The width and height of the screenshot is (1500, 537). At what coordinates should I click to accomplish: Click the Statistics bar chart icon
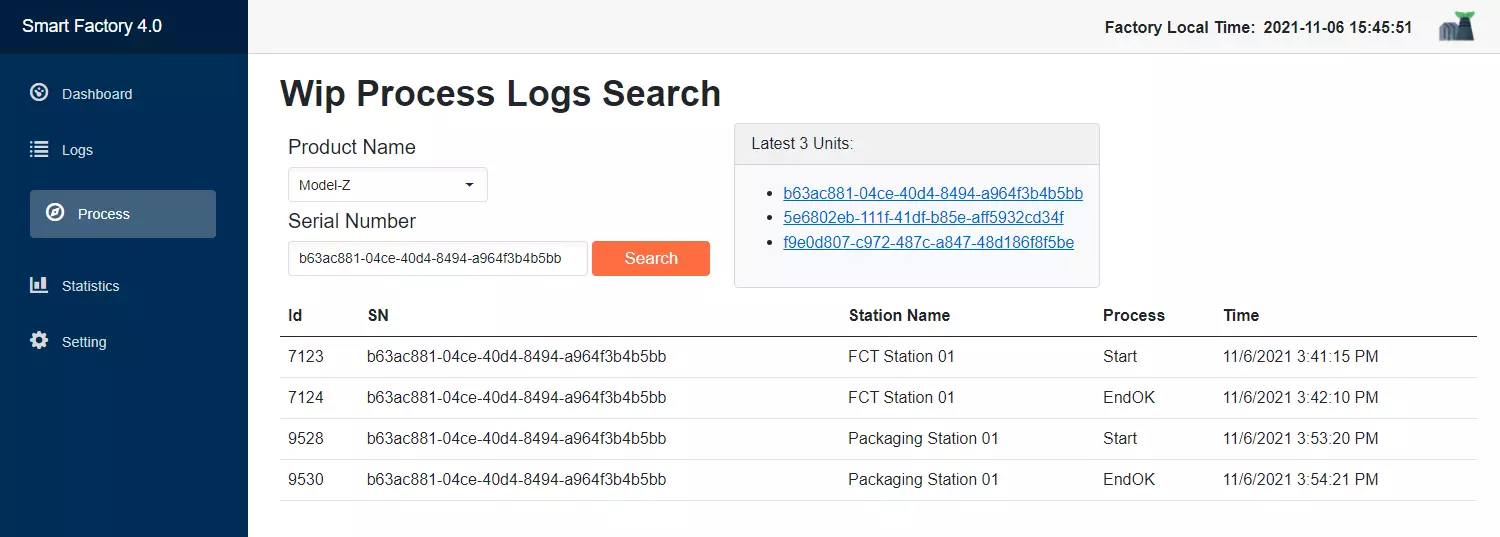(39, 285)
